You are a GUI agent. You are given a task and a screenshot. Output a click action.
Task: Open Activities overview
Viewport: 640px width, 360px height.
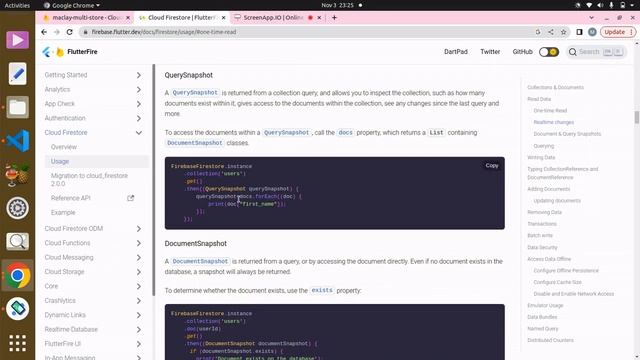click(17, 5)
